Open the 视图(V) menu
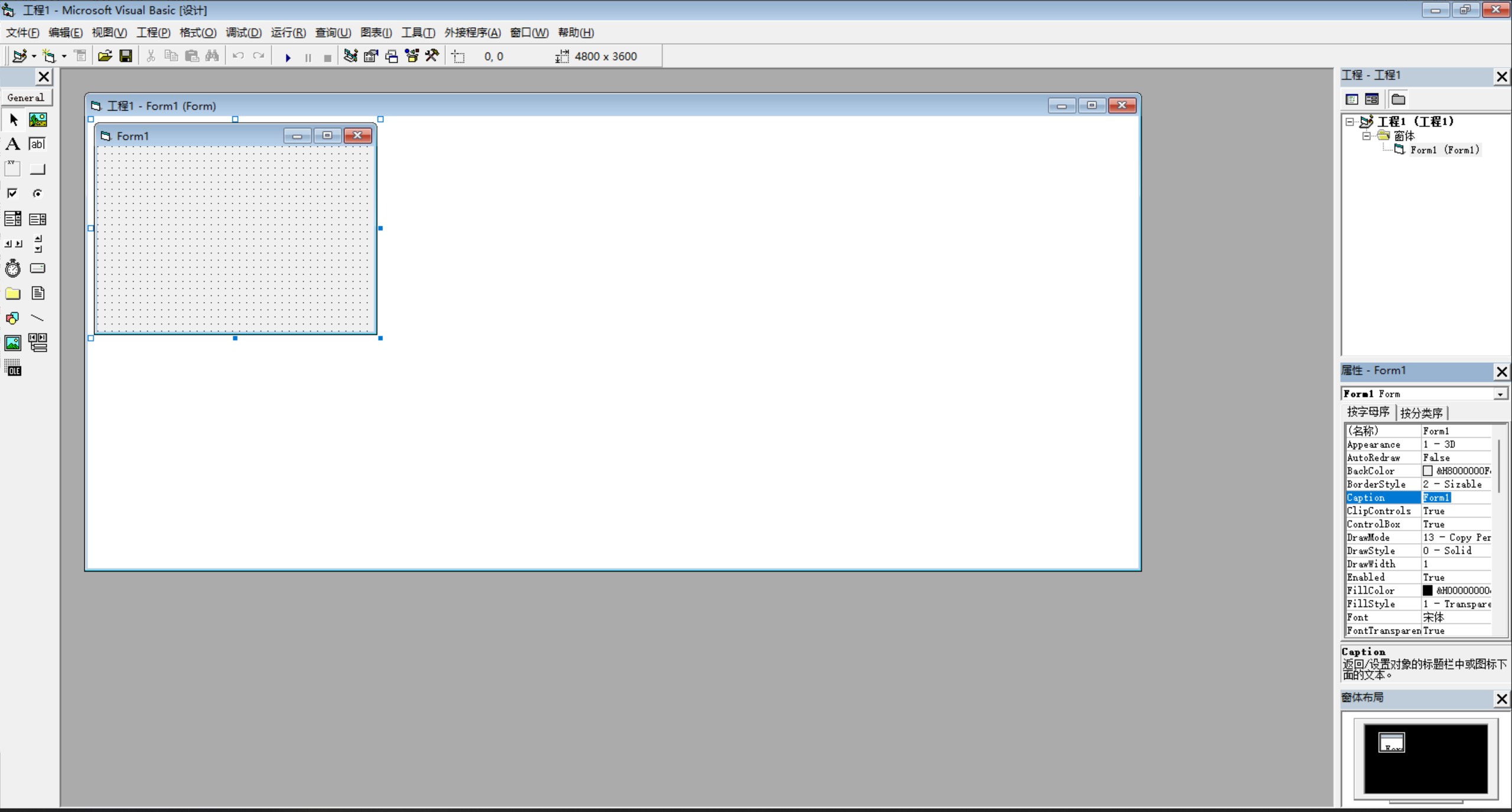Image resolution: width=1512 pixels, height=812 pixels. [109, 33]
